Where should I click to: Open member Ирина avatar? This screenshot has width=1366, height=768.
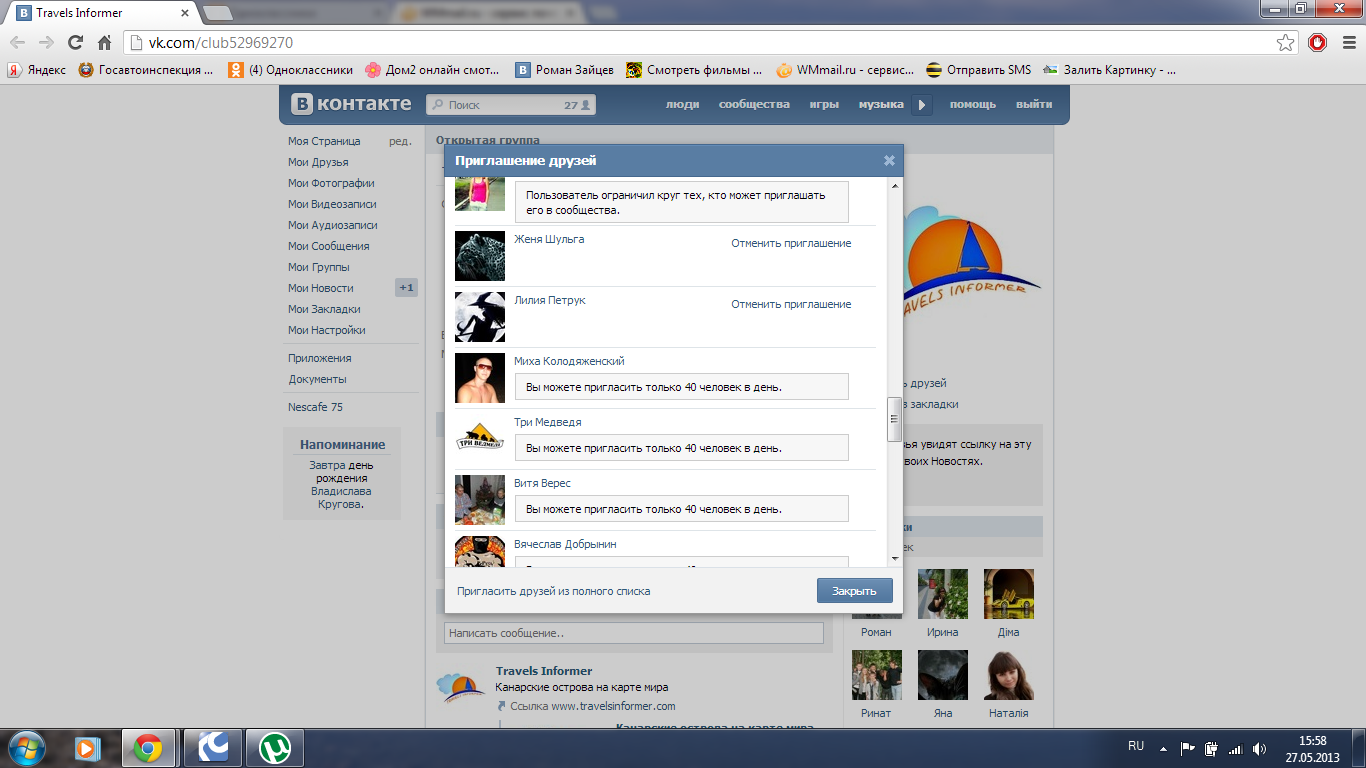point(943,594)
